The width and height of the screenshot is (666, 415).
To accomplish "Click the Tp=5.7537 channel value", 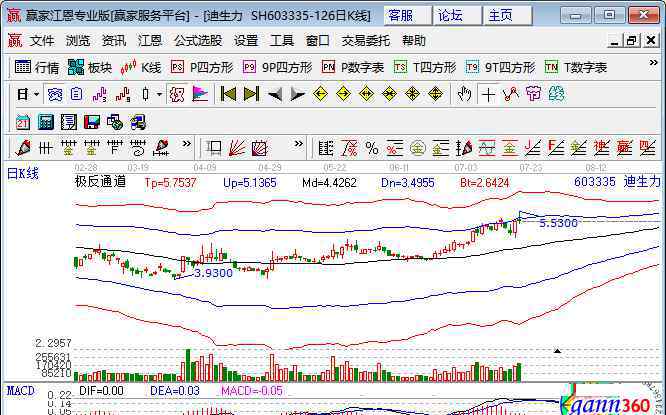I will (x=170, y=183).
